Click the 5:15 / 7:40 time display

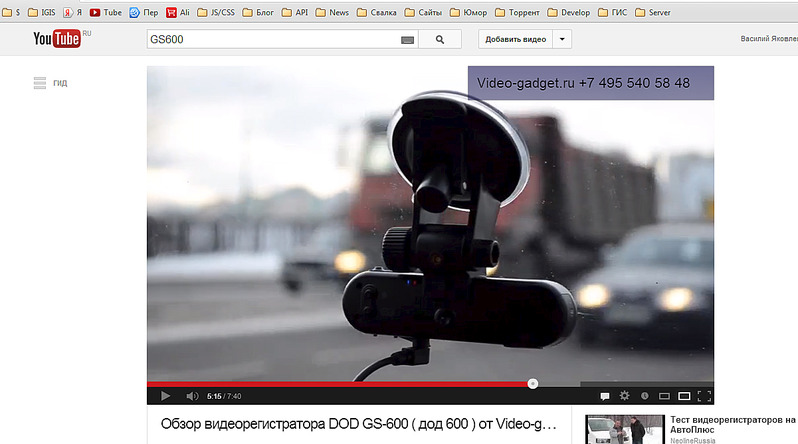coord(224,396)
